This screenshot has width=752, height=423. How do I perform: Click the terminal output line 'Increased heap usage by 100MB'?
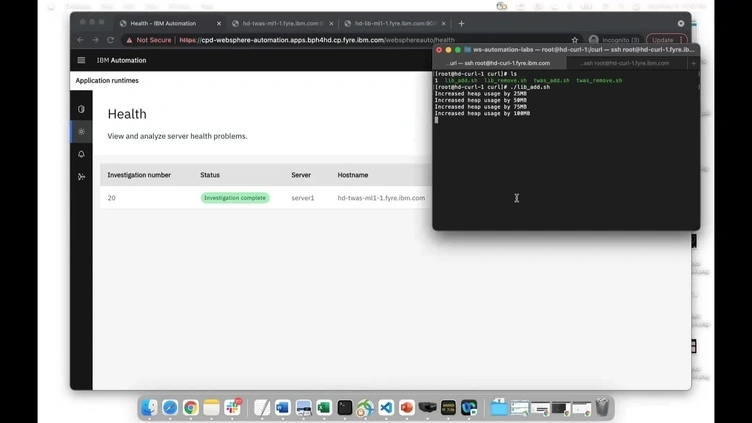coord(482,113)
